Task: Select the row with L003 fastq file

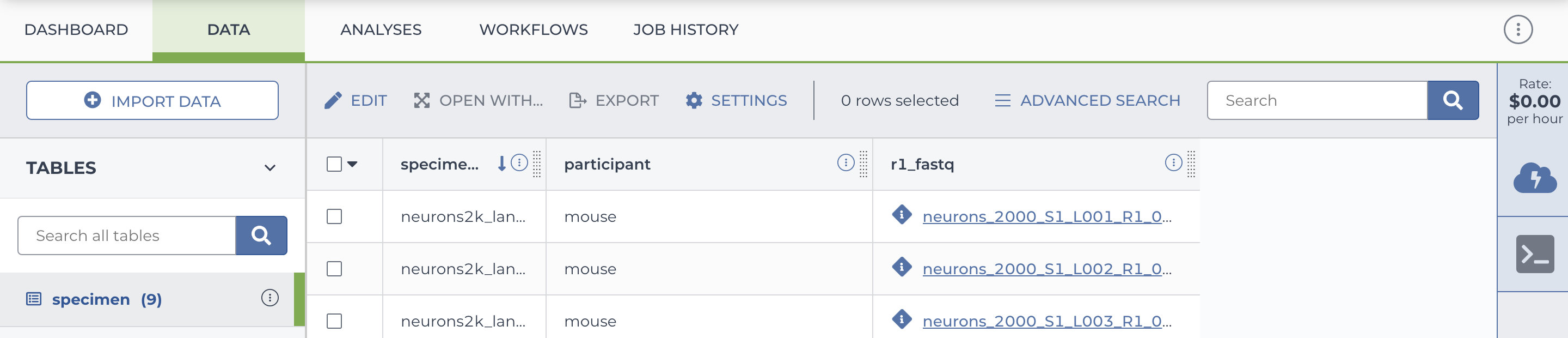Action: pos(334,322)
